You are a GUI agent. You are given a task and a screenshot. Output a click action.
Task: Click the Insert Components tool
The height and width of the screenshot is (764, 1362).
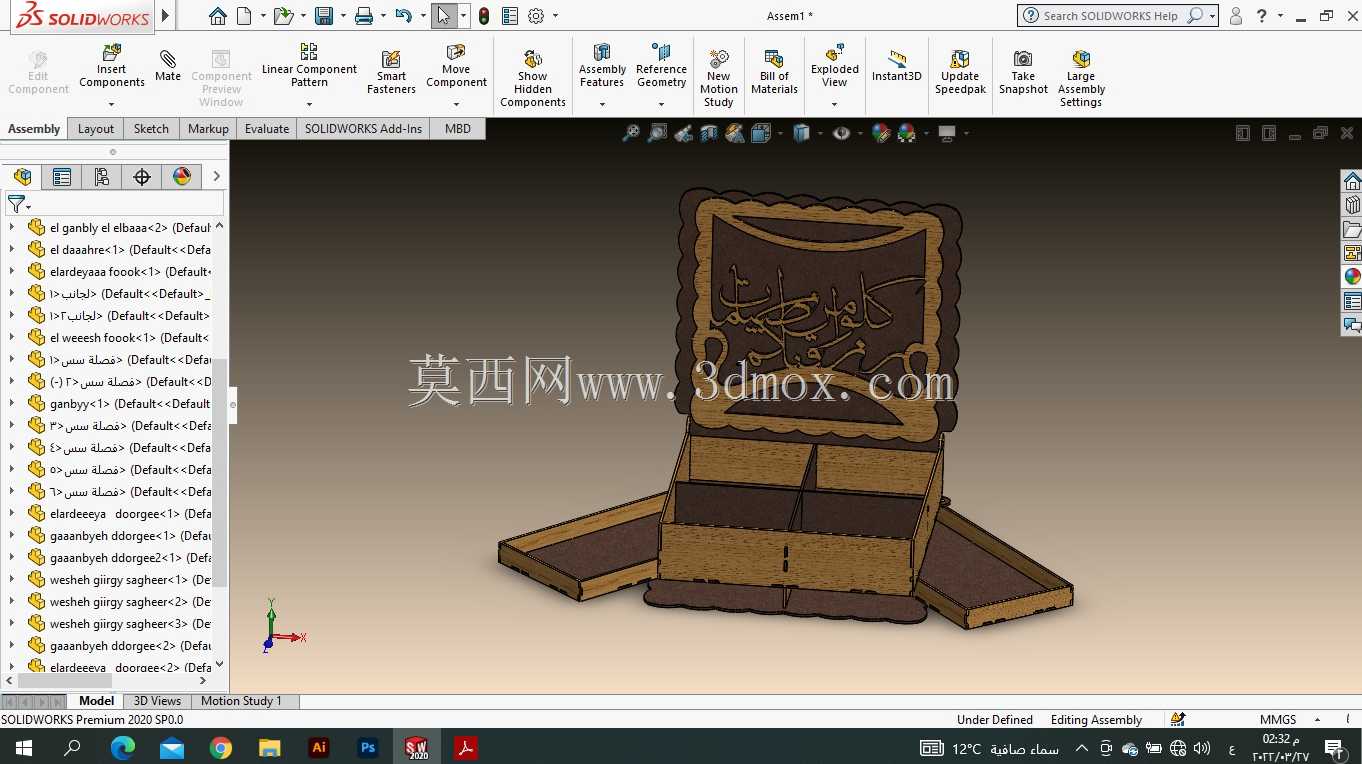click(x=112, y=66)
